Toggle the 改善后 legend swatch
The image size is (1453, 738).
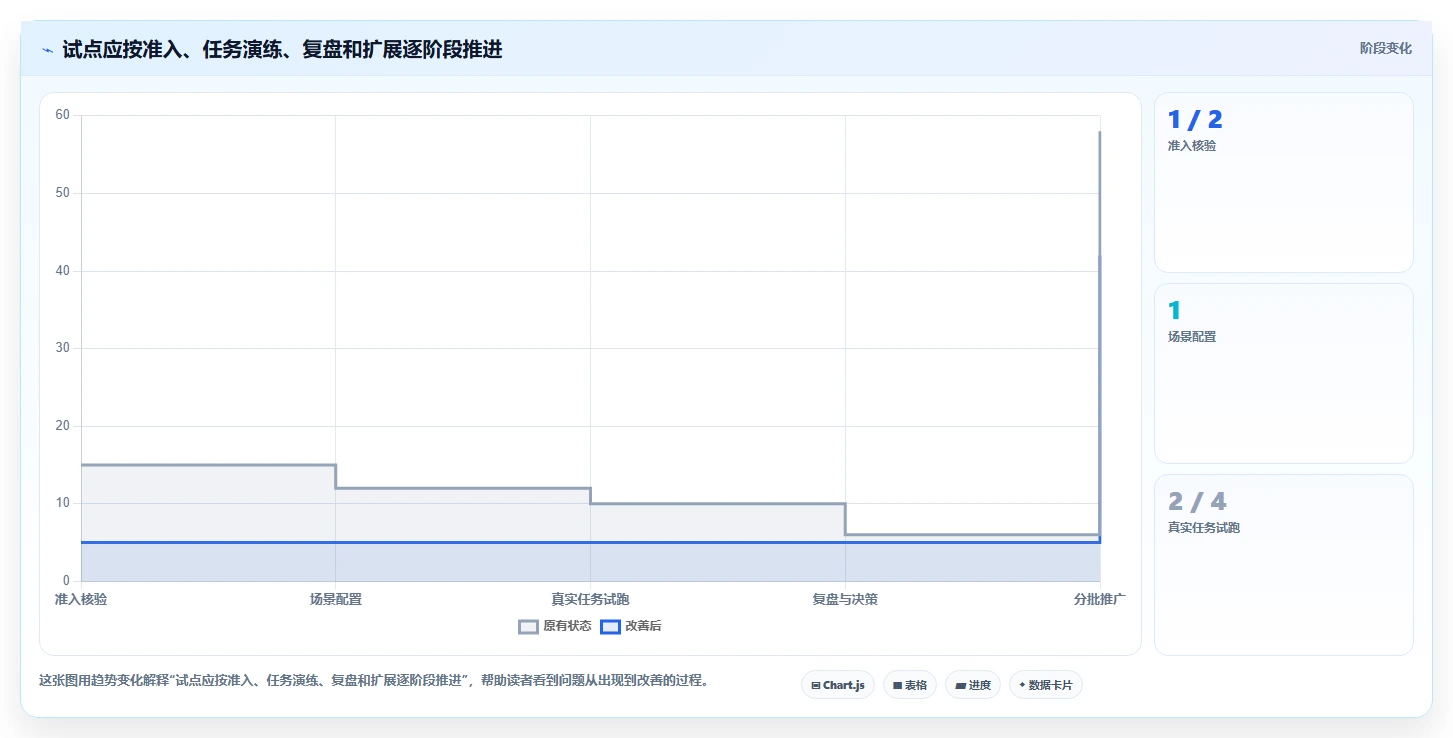tap(610, 627)
